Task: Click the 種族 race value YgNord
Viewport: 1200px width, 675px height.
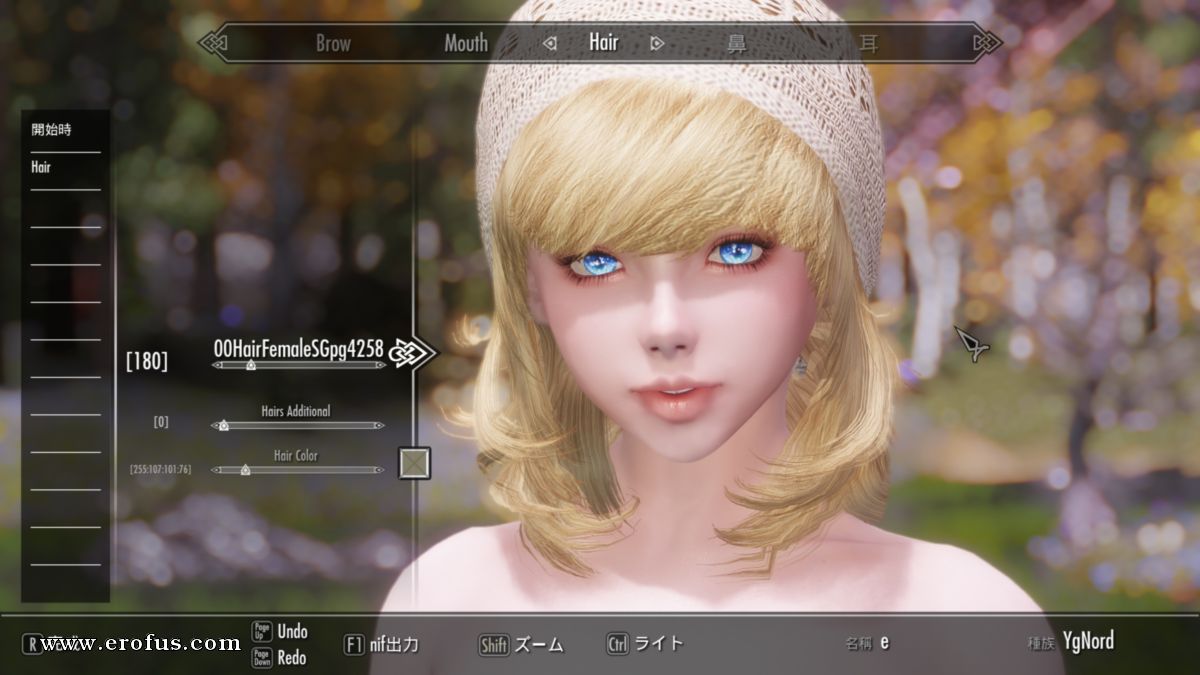Action: click(1088, 641)
